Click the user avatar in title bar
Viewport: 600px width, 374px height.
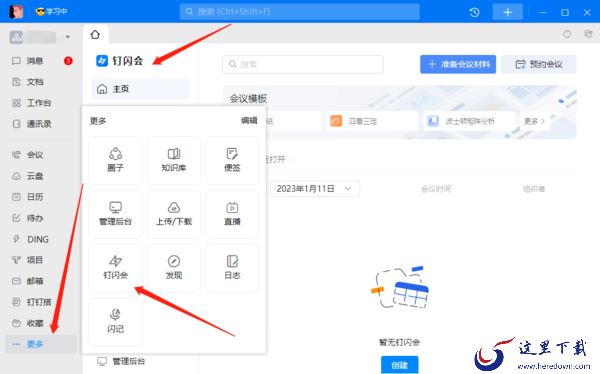pos(16,12)
